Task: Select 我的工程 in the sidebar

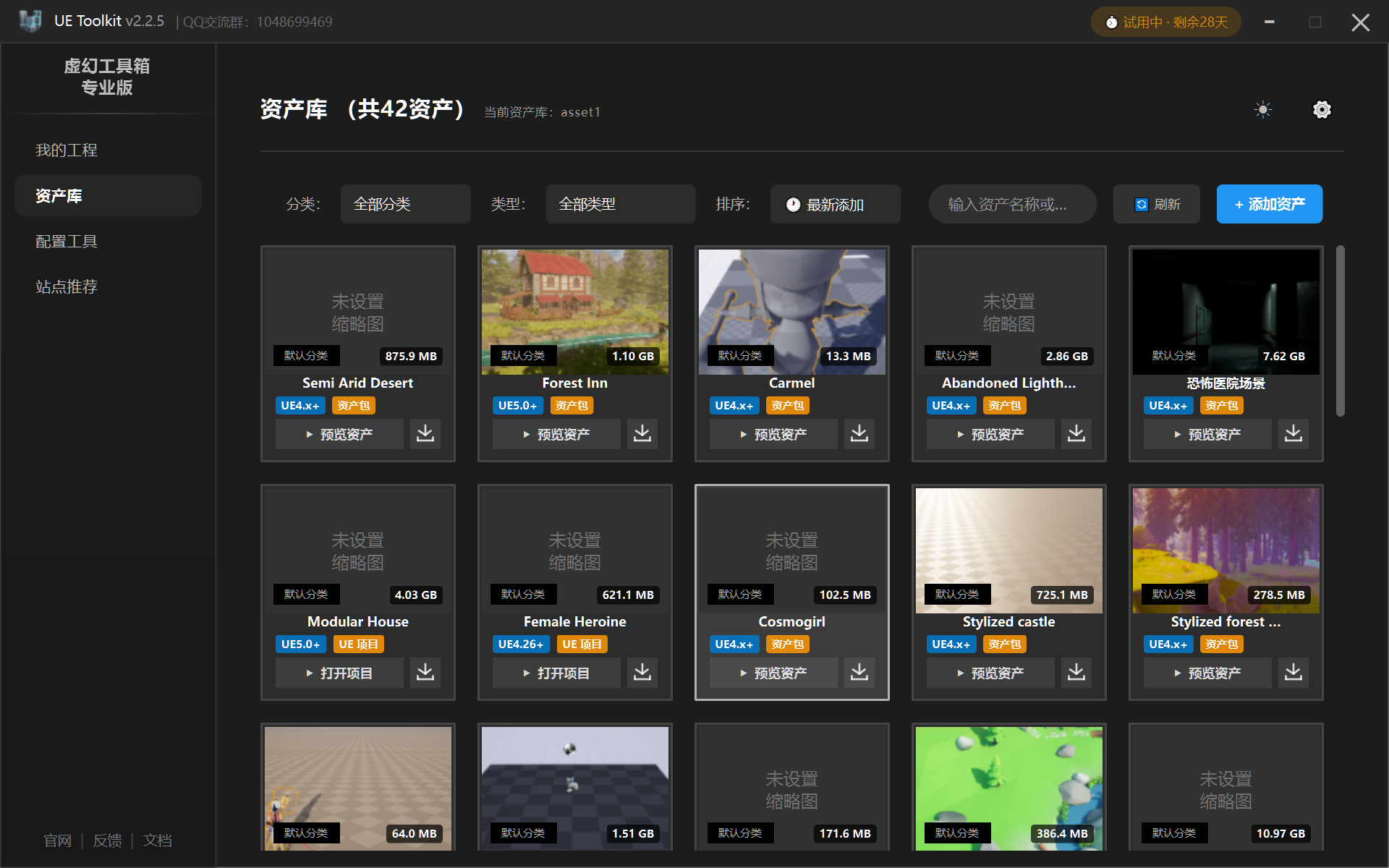Action: click(x=108, y=150)
